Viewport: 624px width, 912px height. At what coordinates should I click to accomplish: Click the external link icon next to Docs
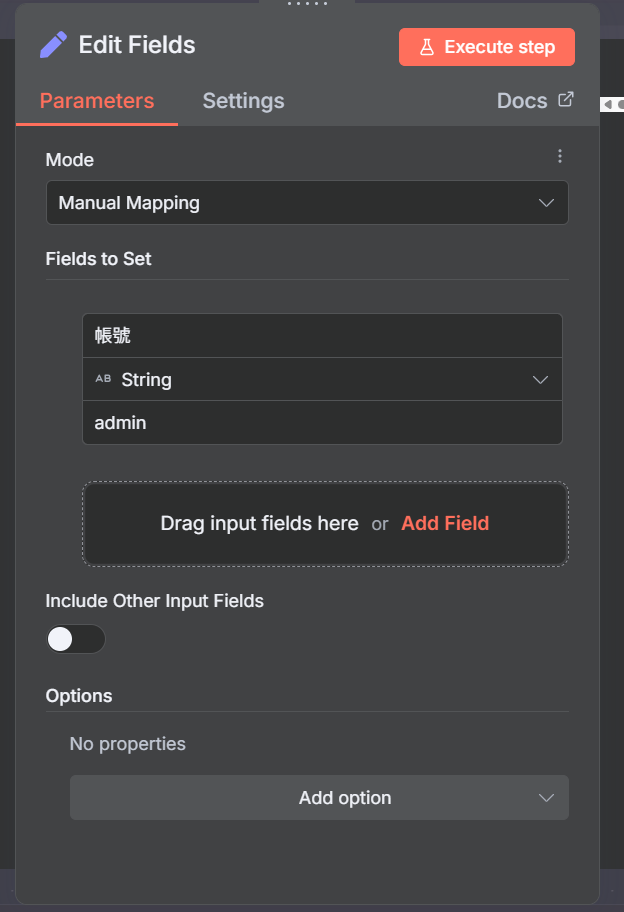pos(566,100)
